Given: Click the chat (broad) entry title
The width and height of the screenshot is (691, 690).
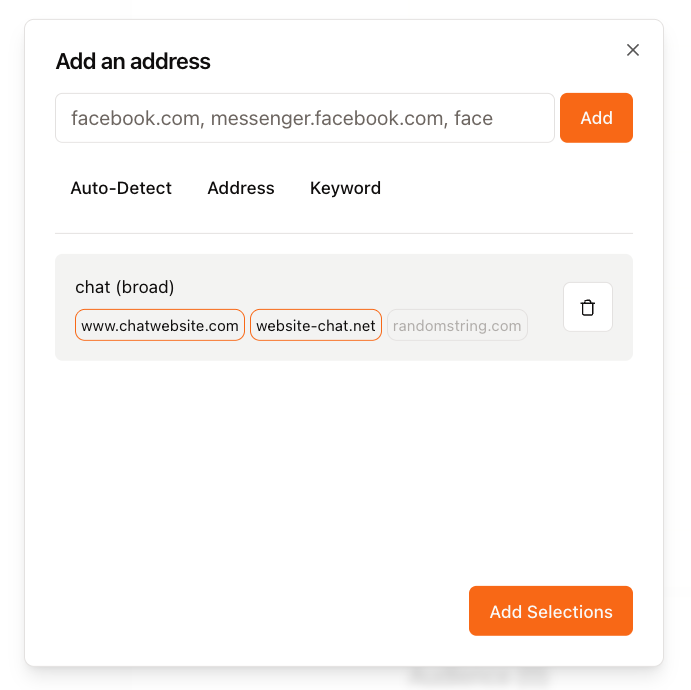Looking at the screenshot, I should point(125,287).
